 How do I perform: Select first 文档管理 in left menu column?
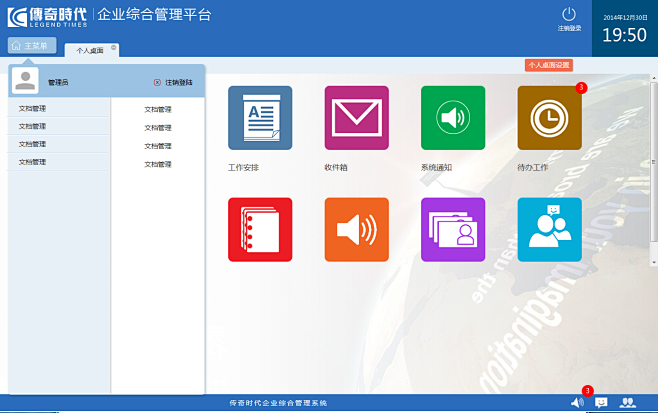[x=32, y=109]
